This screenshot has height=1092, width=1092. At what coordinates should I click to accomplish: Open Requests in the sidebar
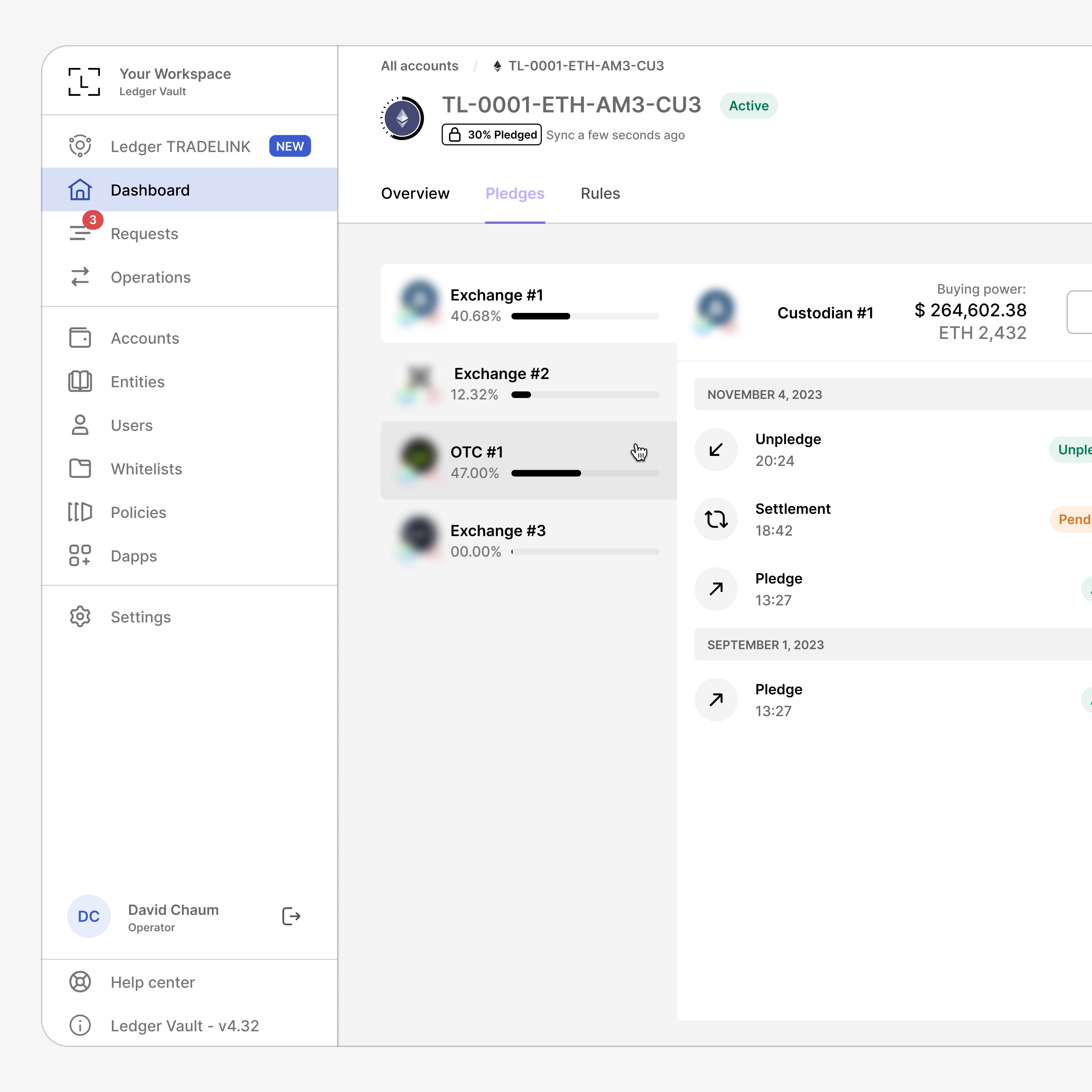(x=189, y=233)
